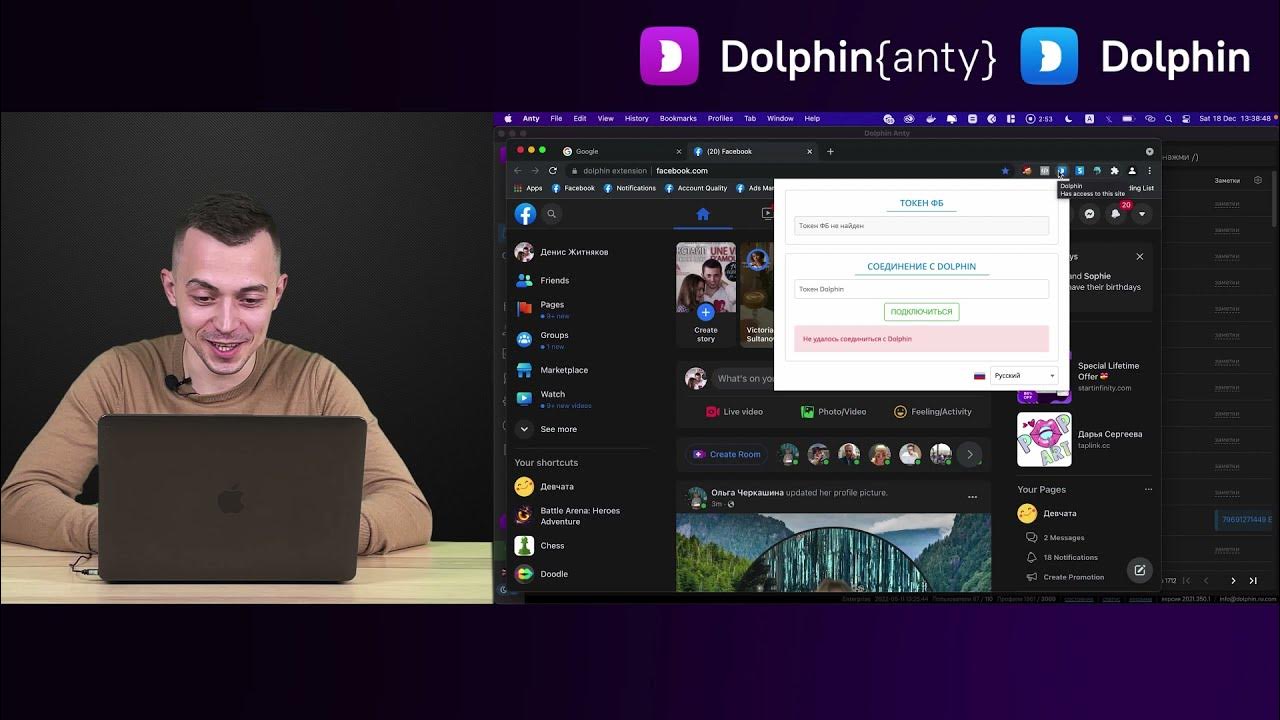Open Your Pages options dots
1280x720 pixels.
[1148, 490]
